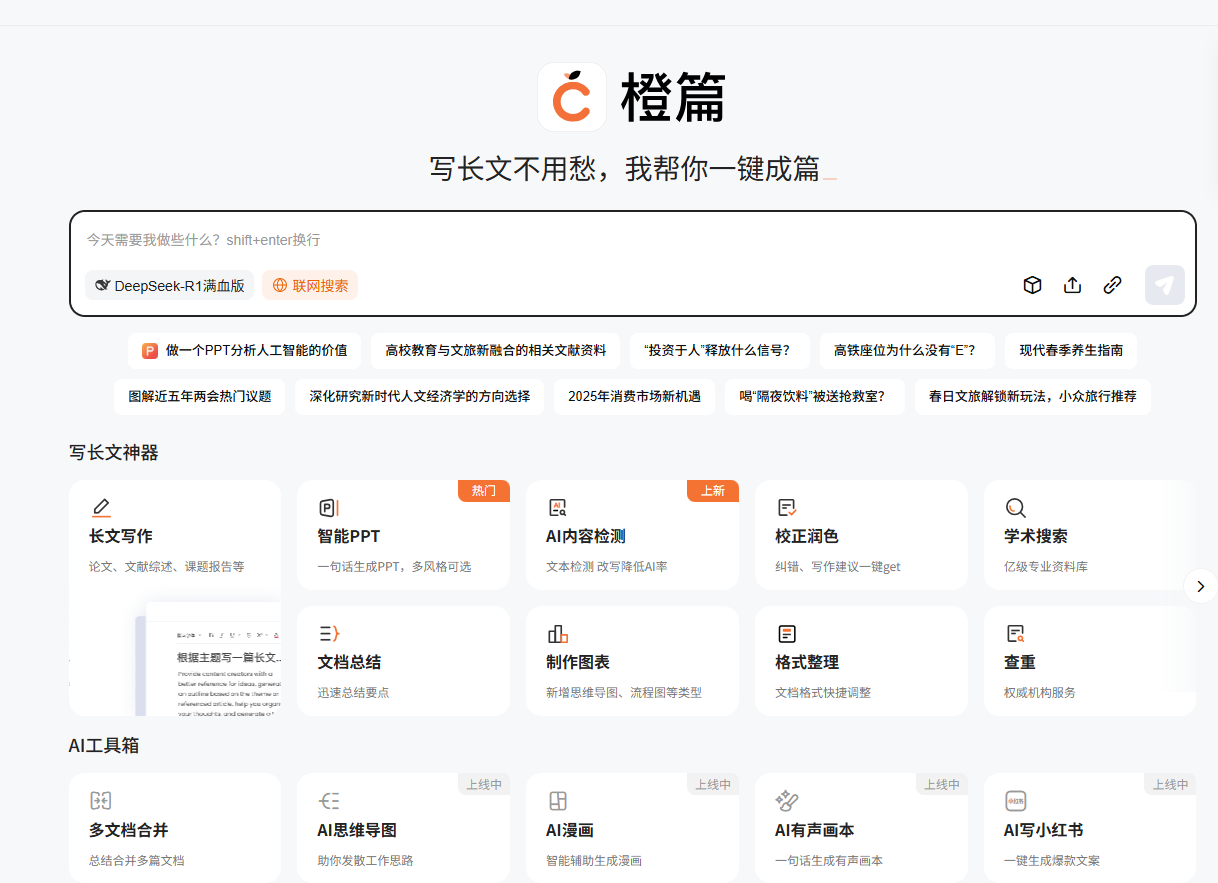This screenshot has height=883, width=1218.
Task: Click the upload file icon
Action: click(x=1073, y=285)
